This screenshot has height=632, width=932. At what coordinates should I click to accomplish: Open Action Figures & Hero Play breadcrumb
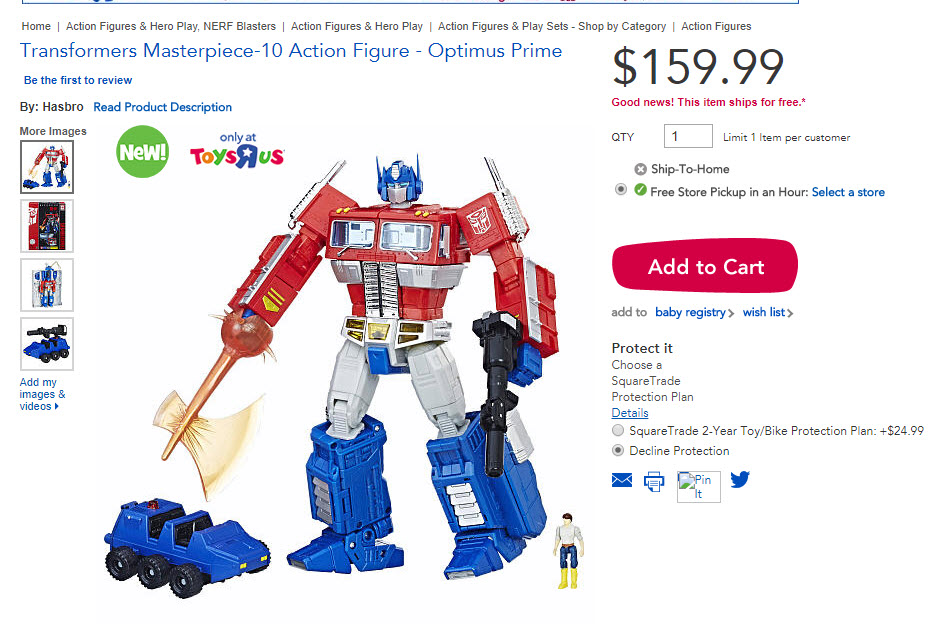click(357, 26)
